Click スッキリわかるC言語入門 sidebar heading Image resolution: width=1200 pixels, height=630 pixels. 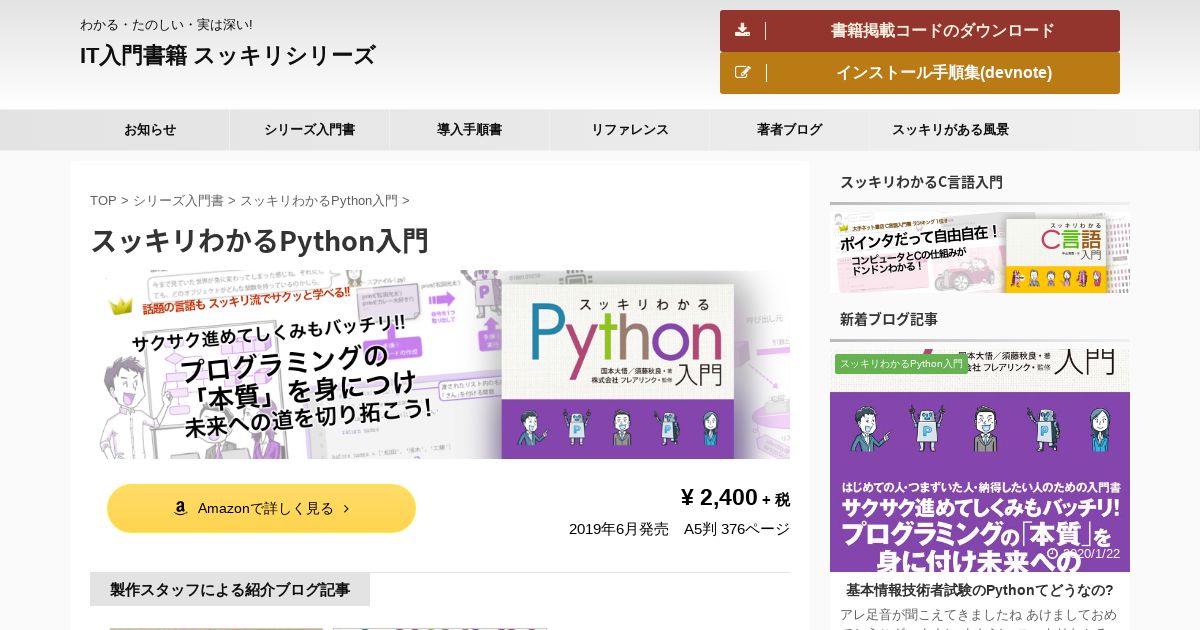(921, 182)
